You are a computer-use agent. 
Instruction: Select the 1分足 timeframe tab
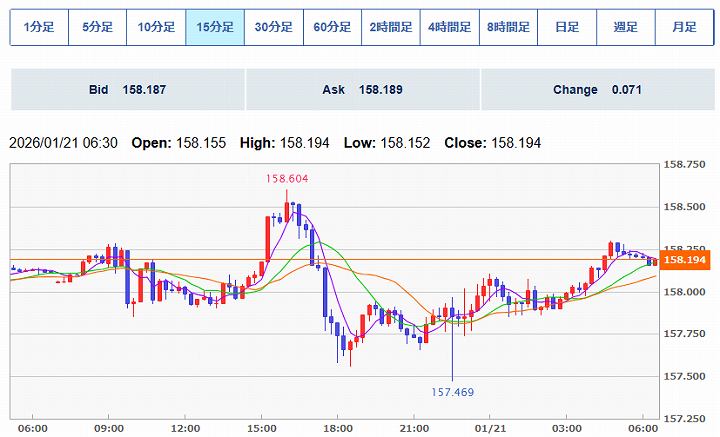(39, 27)
